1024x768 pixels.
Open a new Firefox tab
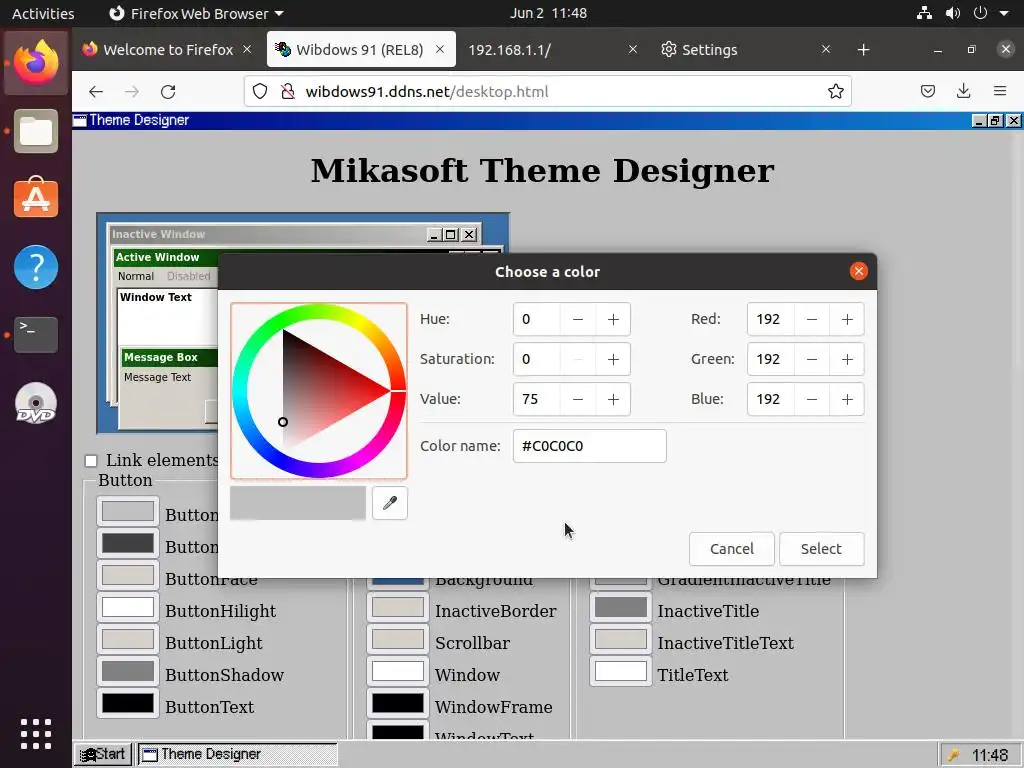863,50
